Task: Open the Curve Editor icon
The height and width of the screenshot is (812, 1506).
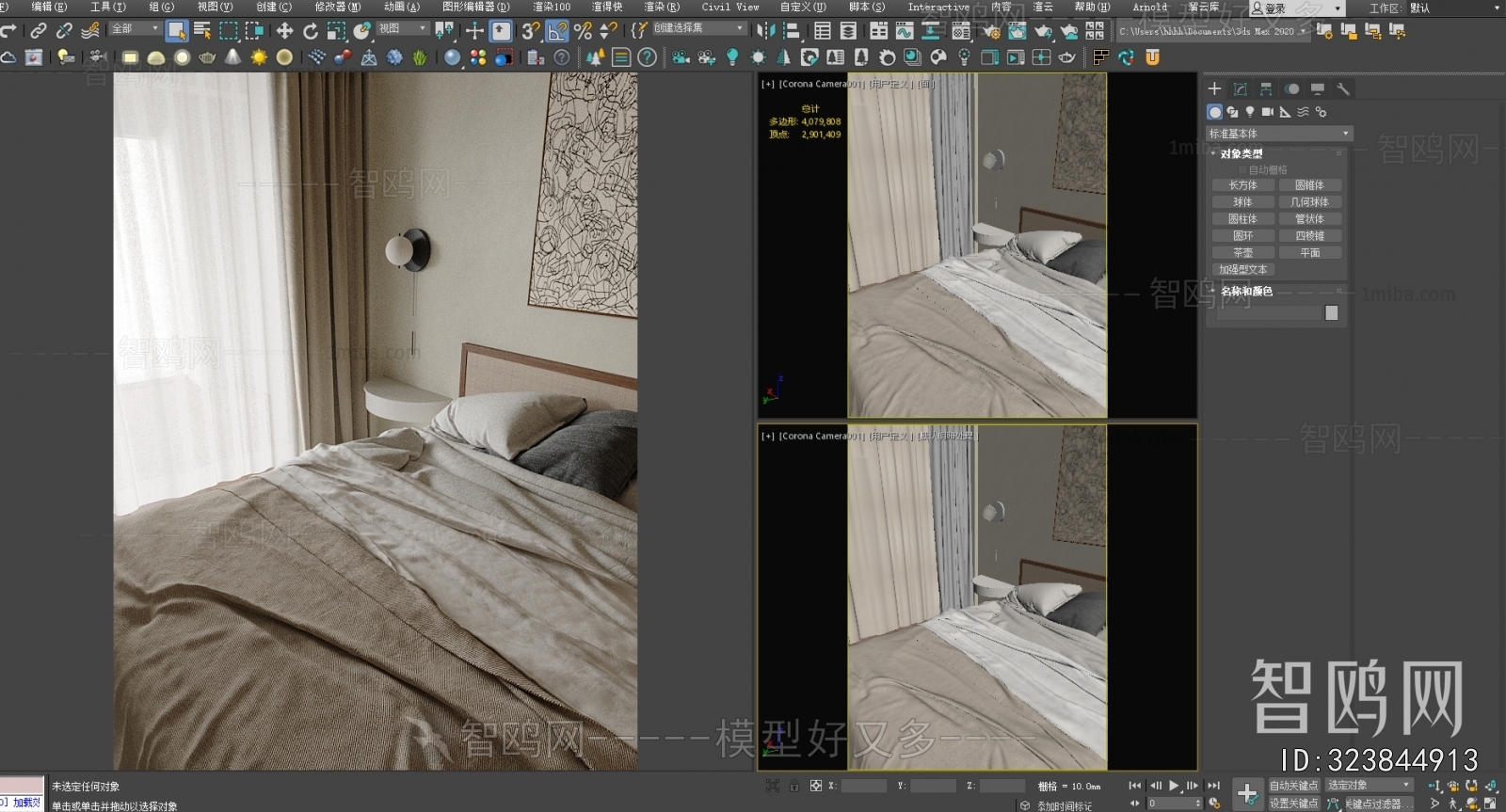Action: [905, 31]
